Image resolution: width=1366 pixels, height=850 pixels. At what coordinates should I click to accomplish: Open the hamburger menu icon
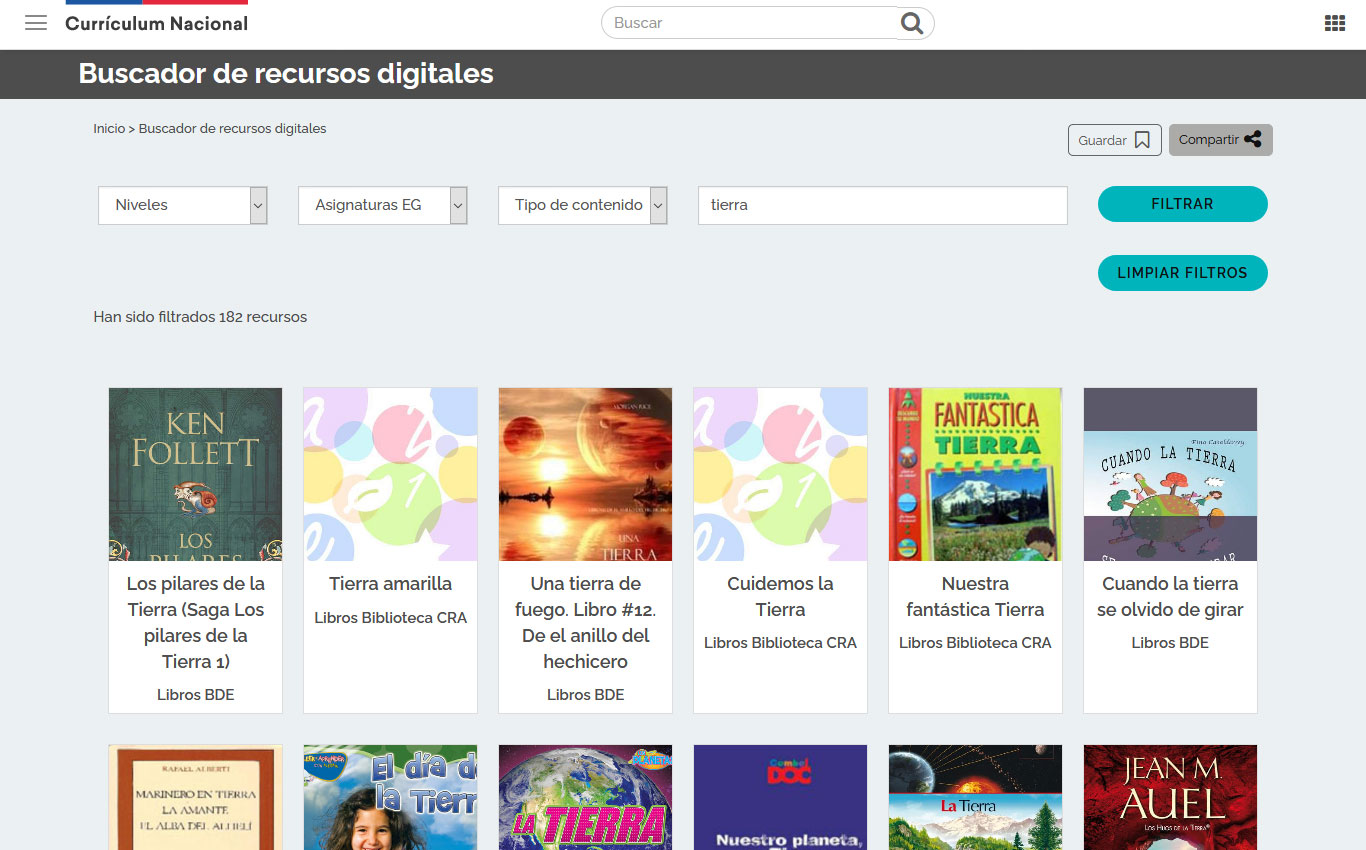36,23
